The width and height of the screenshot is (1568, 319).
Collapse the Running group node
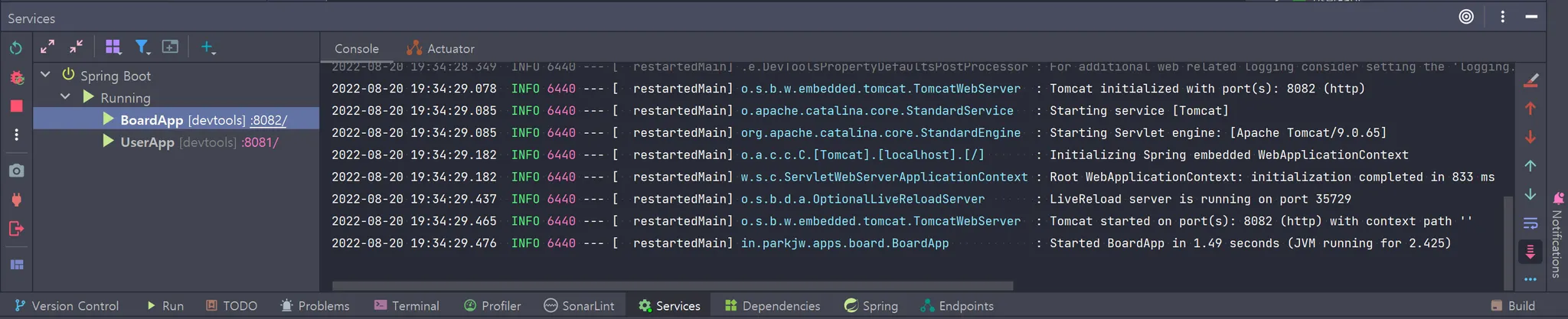(66, 97)
